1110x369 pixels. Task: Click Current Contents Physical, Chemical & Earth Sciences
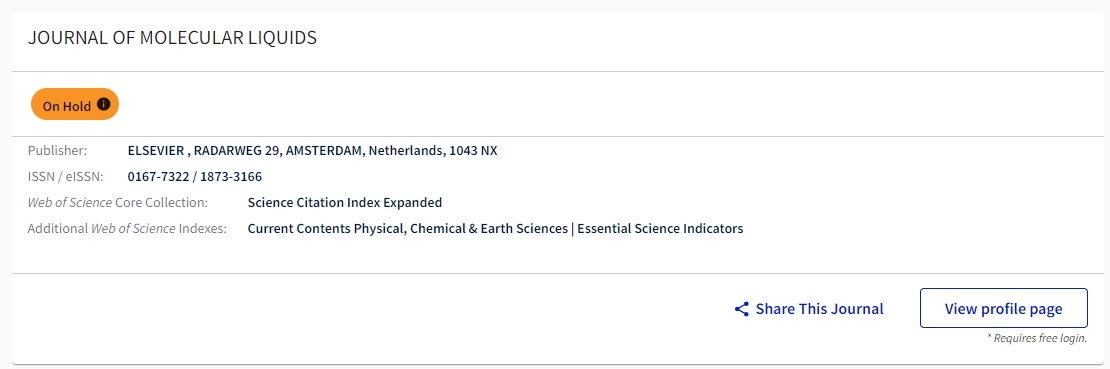[408, 229]
